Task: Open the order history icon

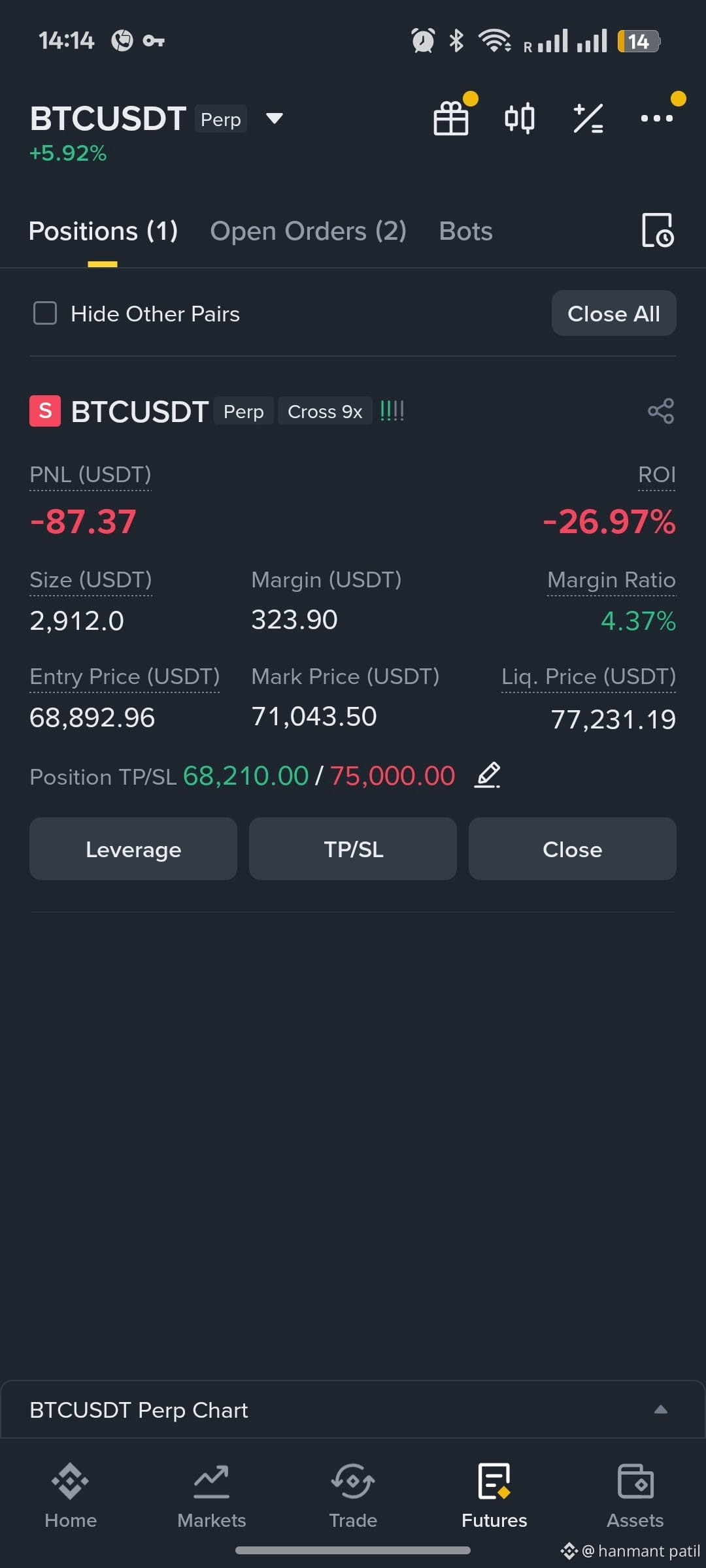Action: (658, 230)
